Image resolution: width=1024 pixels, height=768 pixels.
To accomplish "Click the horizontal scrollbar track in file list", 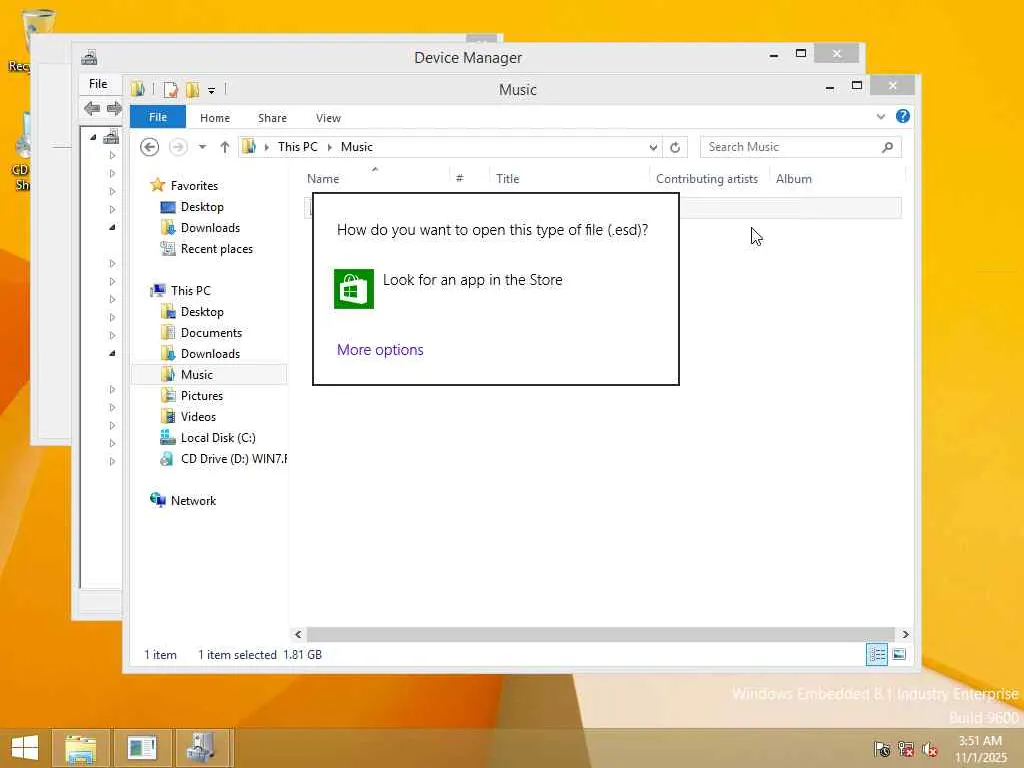I will tap(600, 634).
